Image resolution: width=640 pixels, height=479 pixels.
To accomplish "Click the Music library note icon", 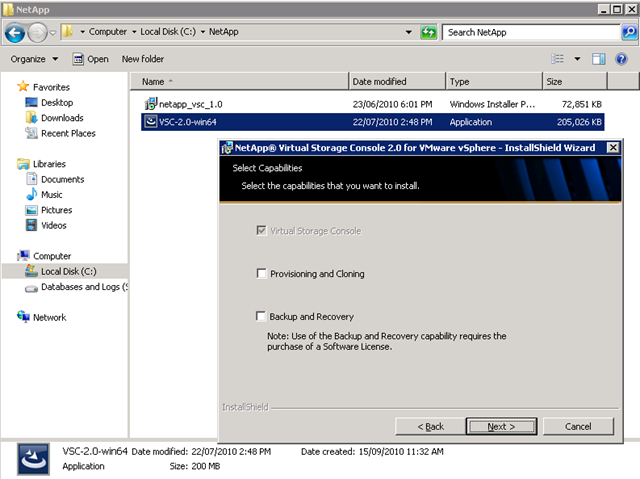I will [31, 194].
